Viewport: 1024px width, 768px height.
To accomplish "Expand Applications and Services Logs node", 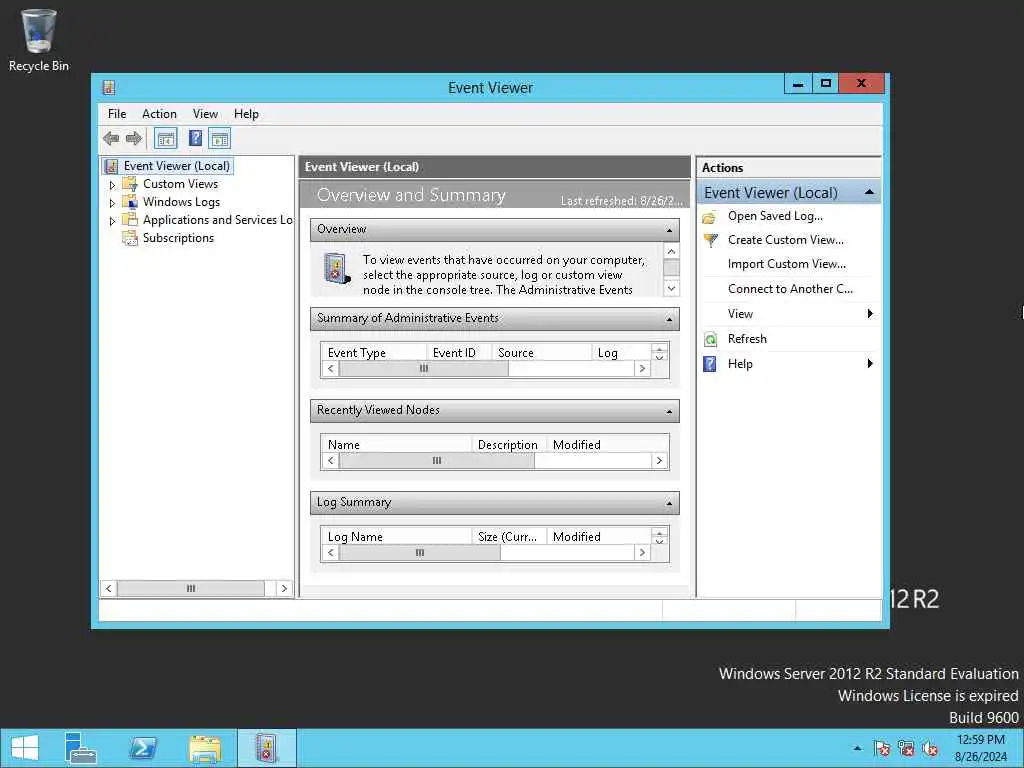I will pos(112,221).
